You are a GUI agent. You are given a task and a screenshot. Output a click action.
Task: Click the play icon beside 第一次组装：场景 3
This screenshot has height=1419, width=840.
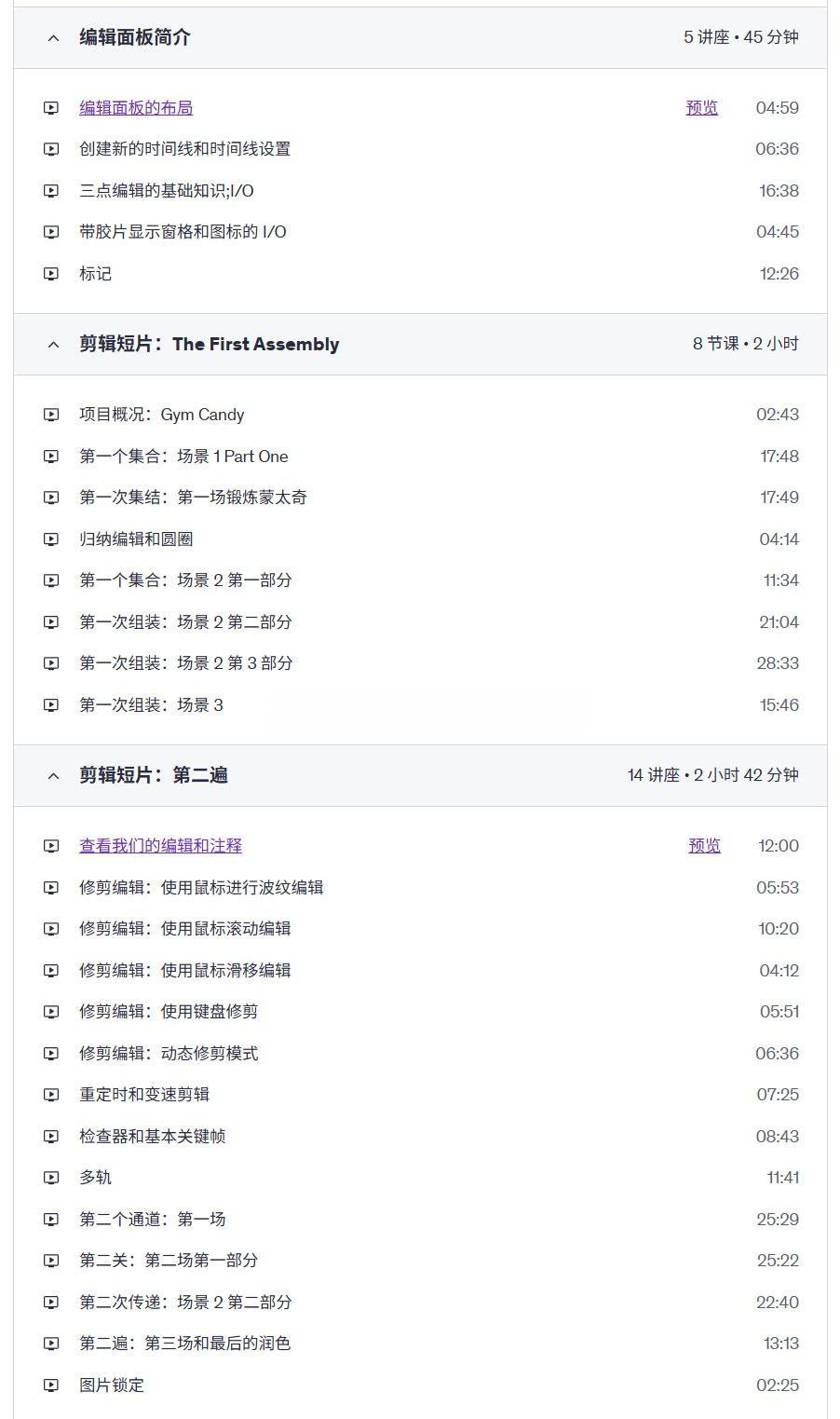pyautogui.click(x=53, y=704)
